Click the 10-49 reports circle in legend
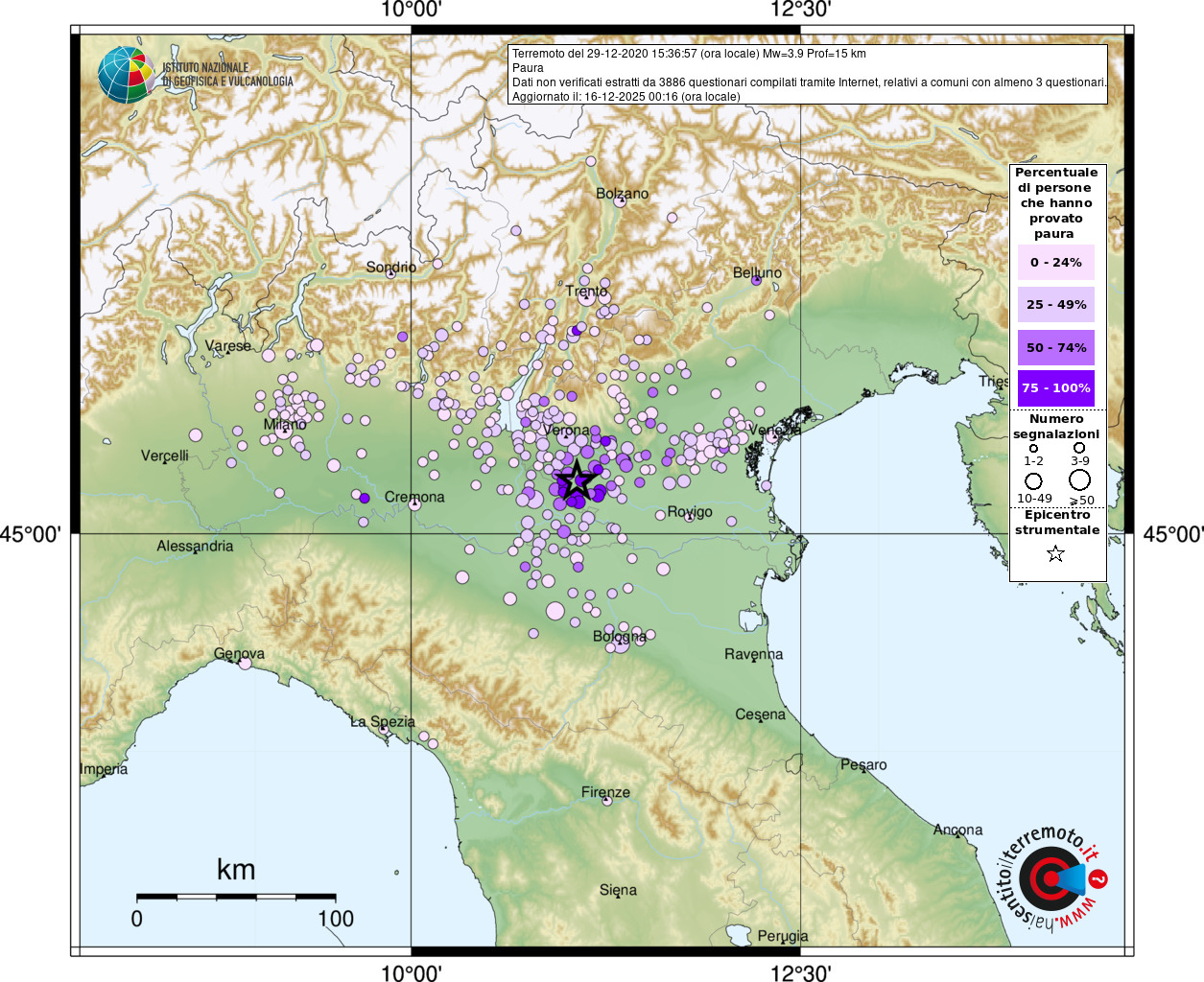Viewport: 1204px width, 982px height. (1033, 480)
